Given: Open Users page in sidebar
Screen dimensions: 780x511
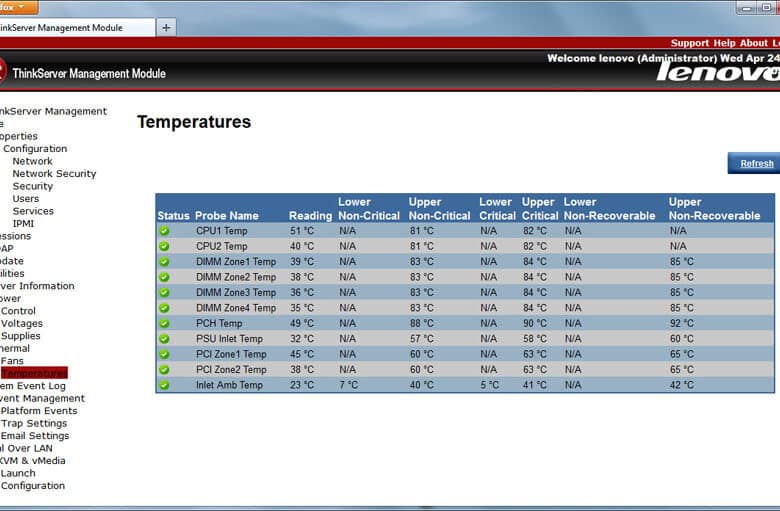Looking at the screenshot, I should click(25, 199).
